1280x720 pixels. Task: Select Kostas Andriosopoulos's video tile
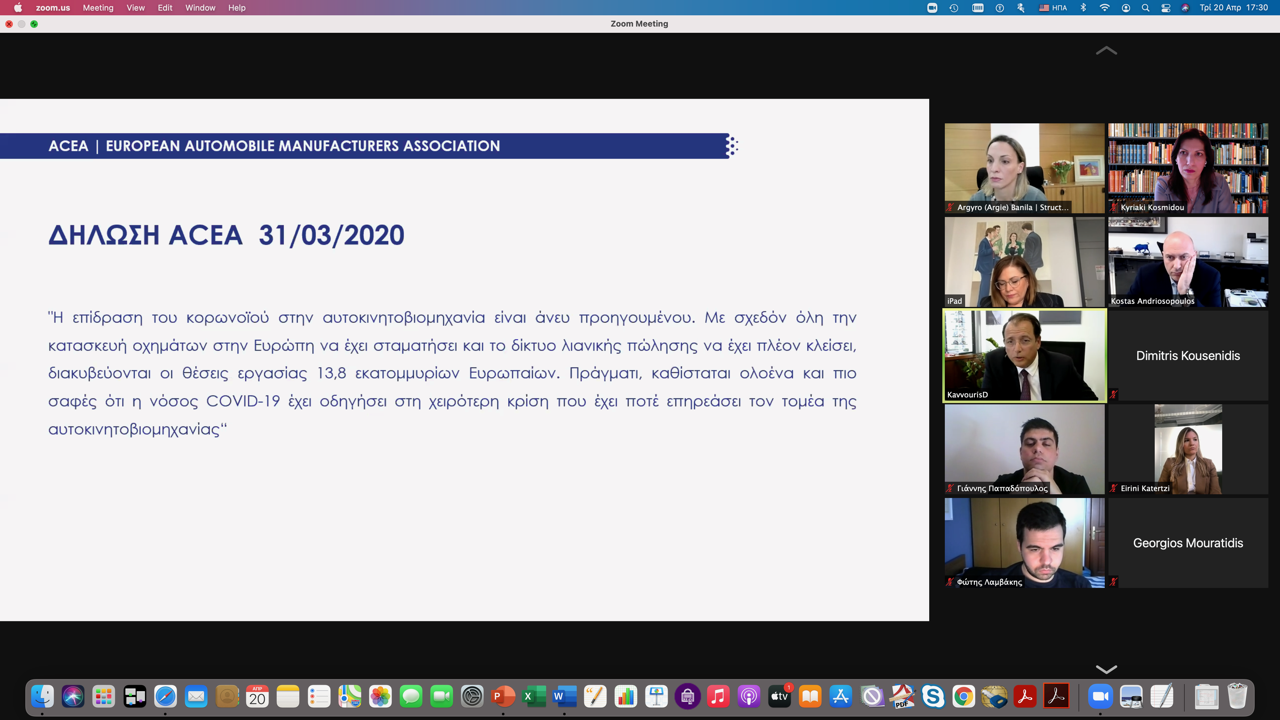1188,262
